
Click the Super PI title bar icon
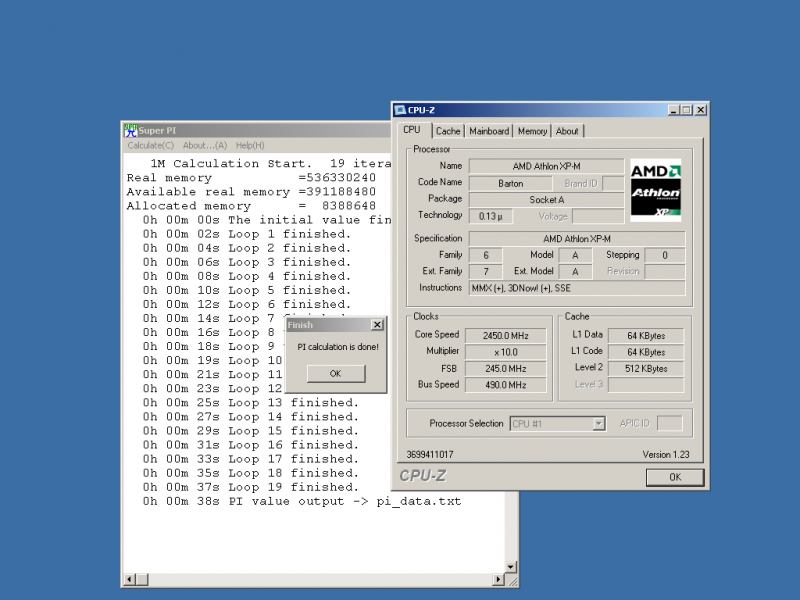pos(131,131)
